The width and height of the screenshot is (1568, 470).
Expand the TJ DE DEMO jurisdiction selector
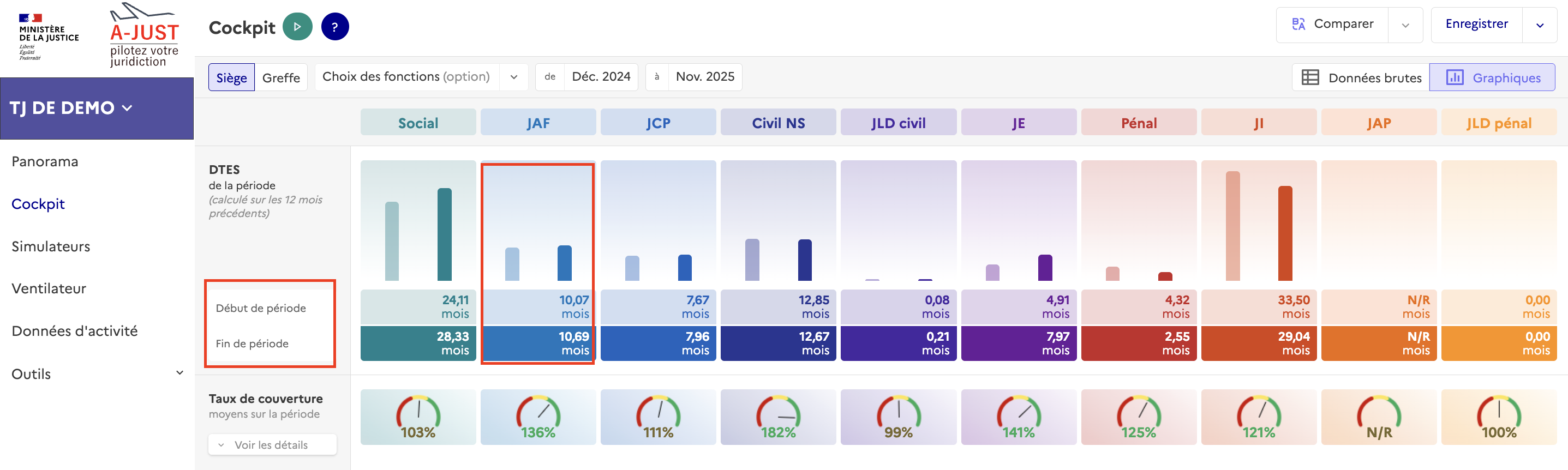71,108
